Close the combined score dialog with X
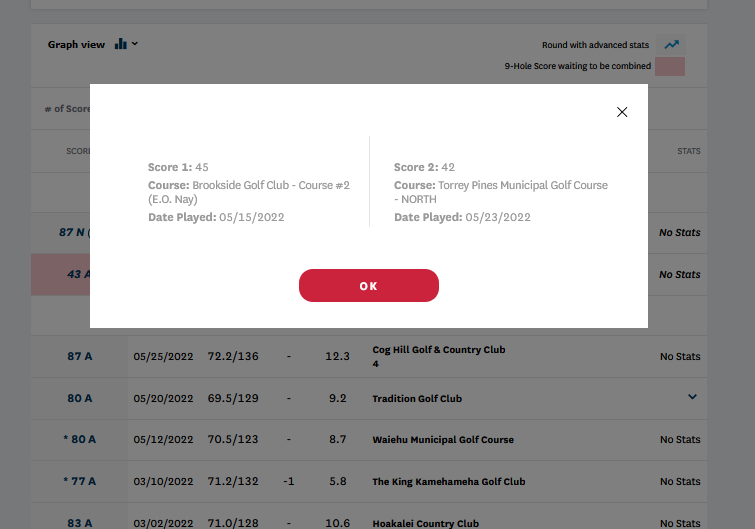Viewport: 755px width, 529px height. [x=622, y=112]
